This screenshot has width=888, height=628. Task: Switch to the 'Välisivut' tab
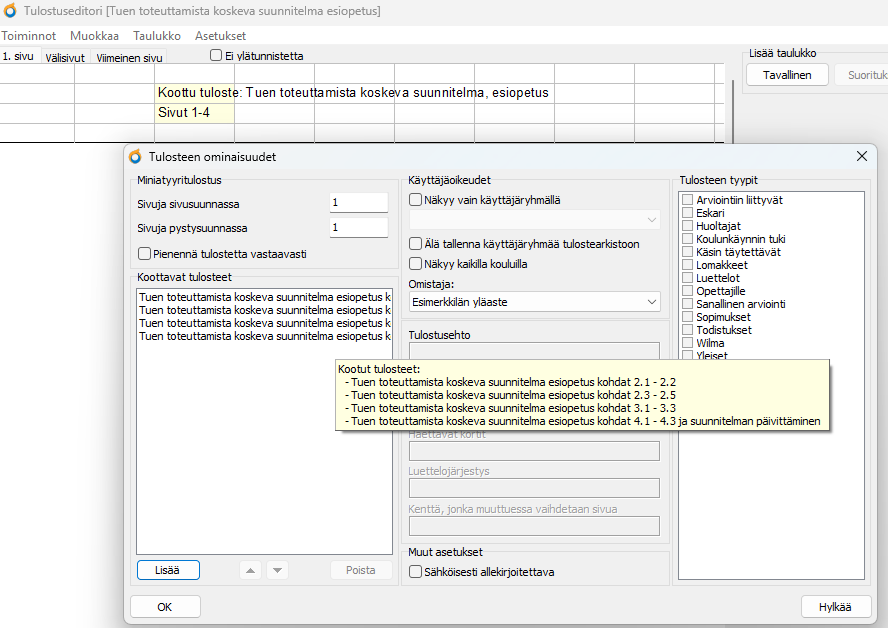[66, 58]
